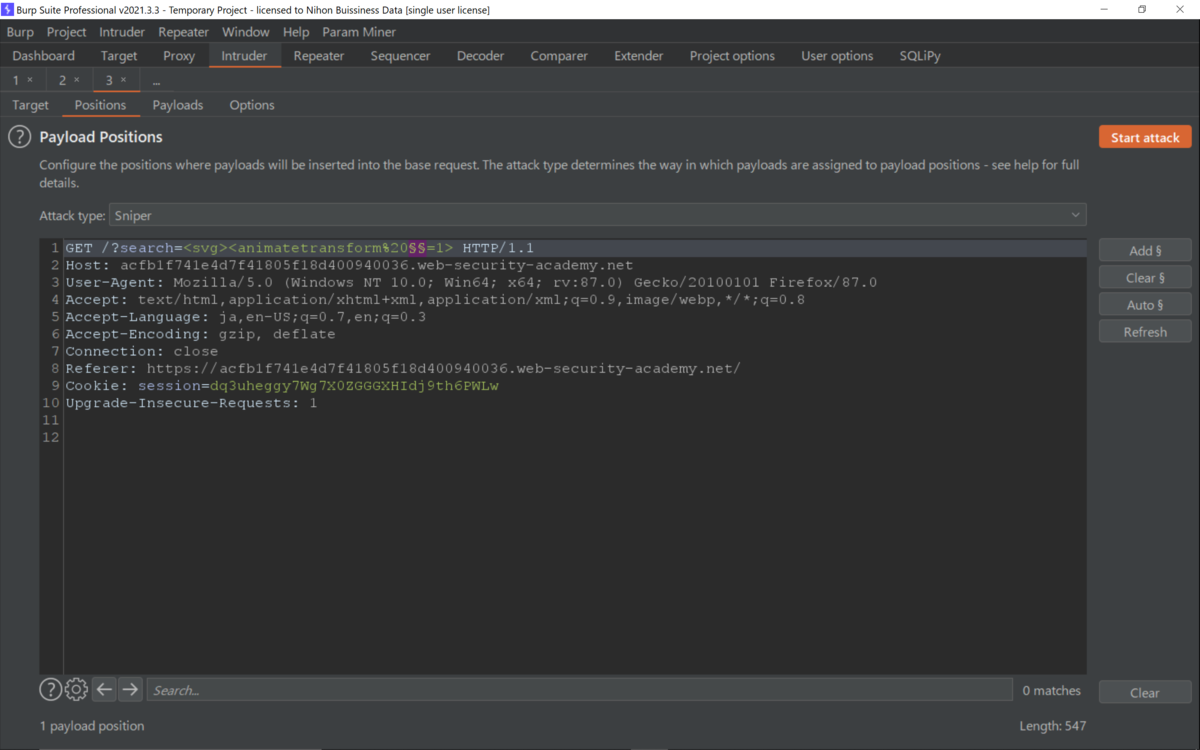Switch to the Decoder tab
The width and height of the screenshot is (1200, 750).
[481, 56]
